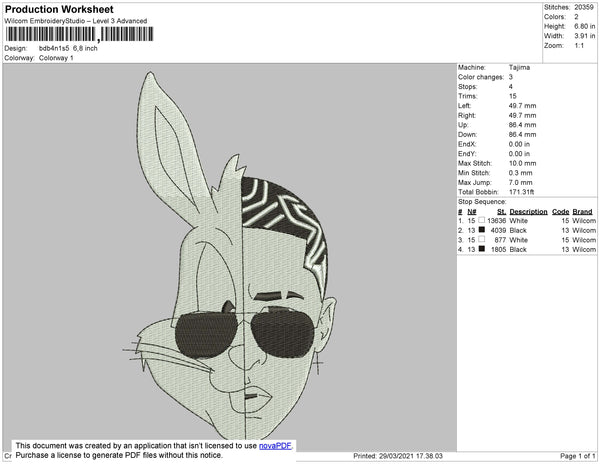Click the EndY value 0.00 in
The width and height of the screenshot is (600, 464).
click(519, 154)
